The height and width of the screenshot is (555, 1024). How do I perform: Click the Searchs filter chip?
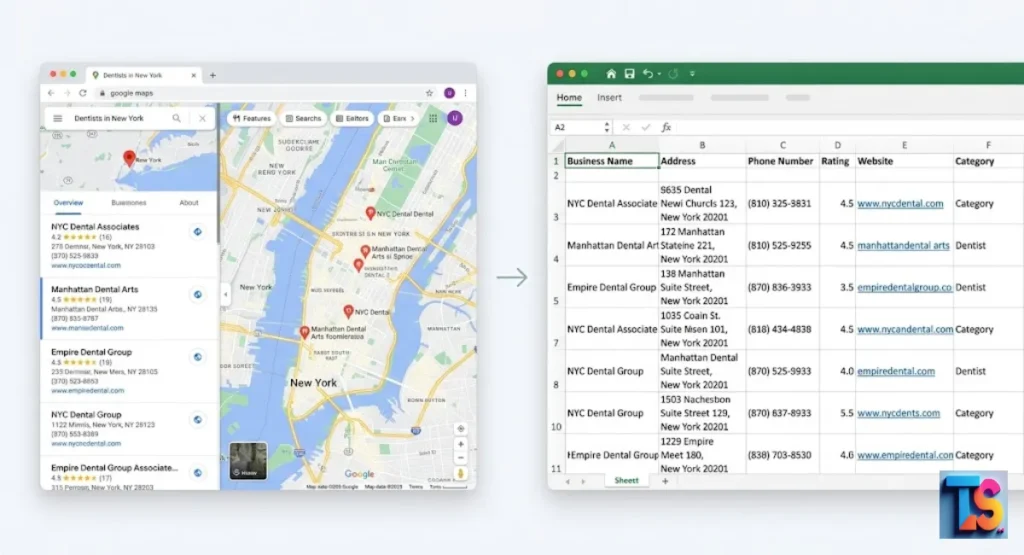[303, 119]
